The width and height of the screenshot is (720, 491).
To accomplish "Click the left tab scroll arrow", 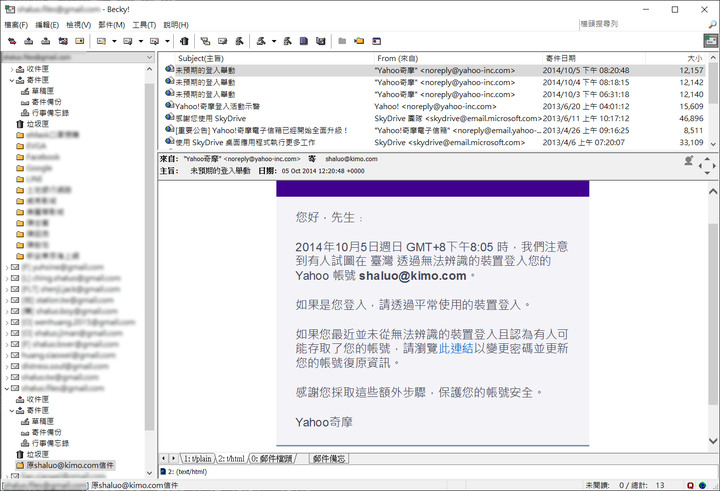I will (x=163, y=458).
